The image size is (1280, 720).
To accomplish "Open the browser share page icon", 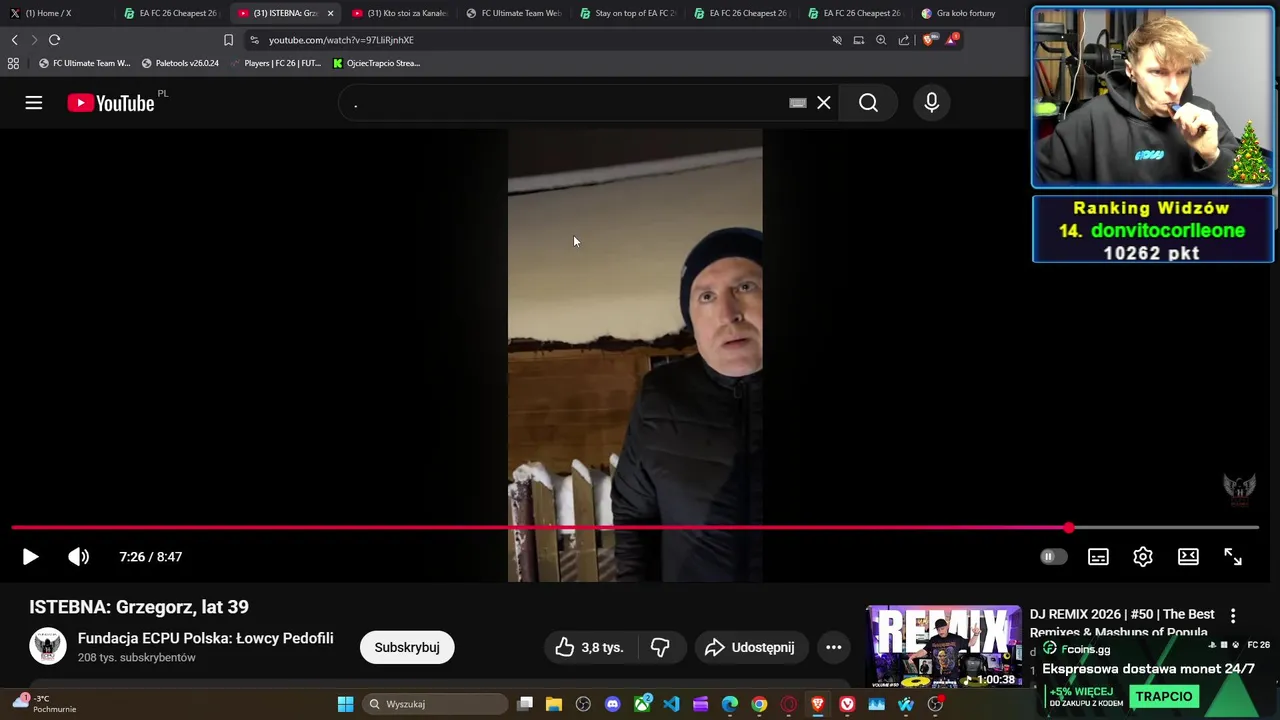I will pyautogui.click(x=904, y=40).
